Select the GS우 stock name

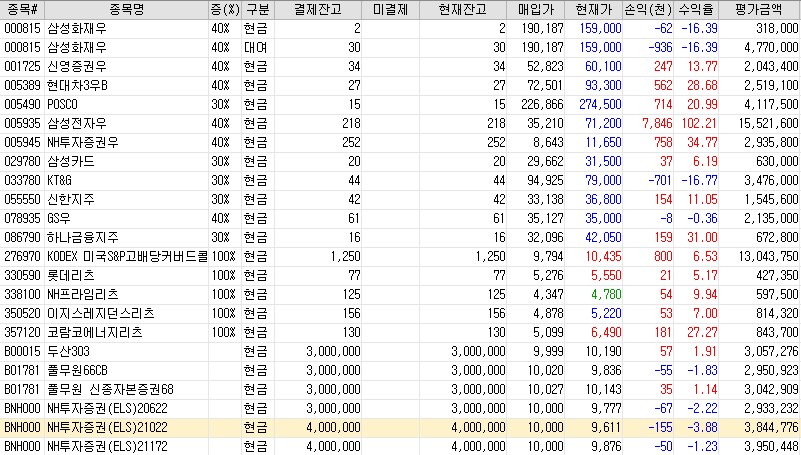[59, 219]
